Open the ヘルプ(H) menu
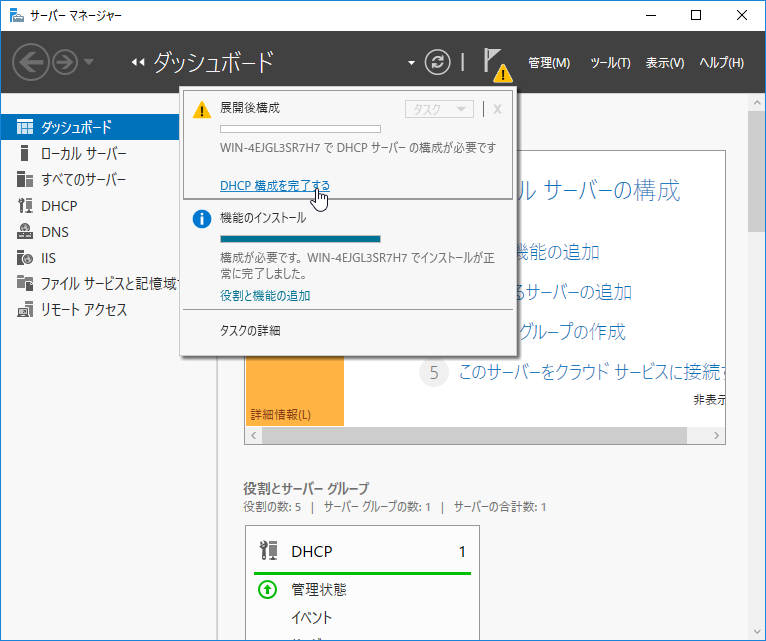This screenshot has height=641, width=766. click(x=722, y=63)
